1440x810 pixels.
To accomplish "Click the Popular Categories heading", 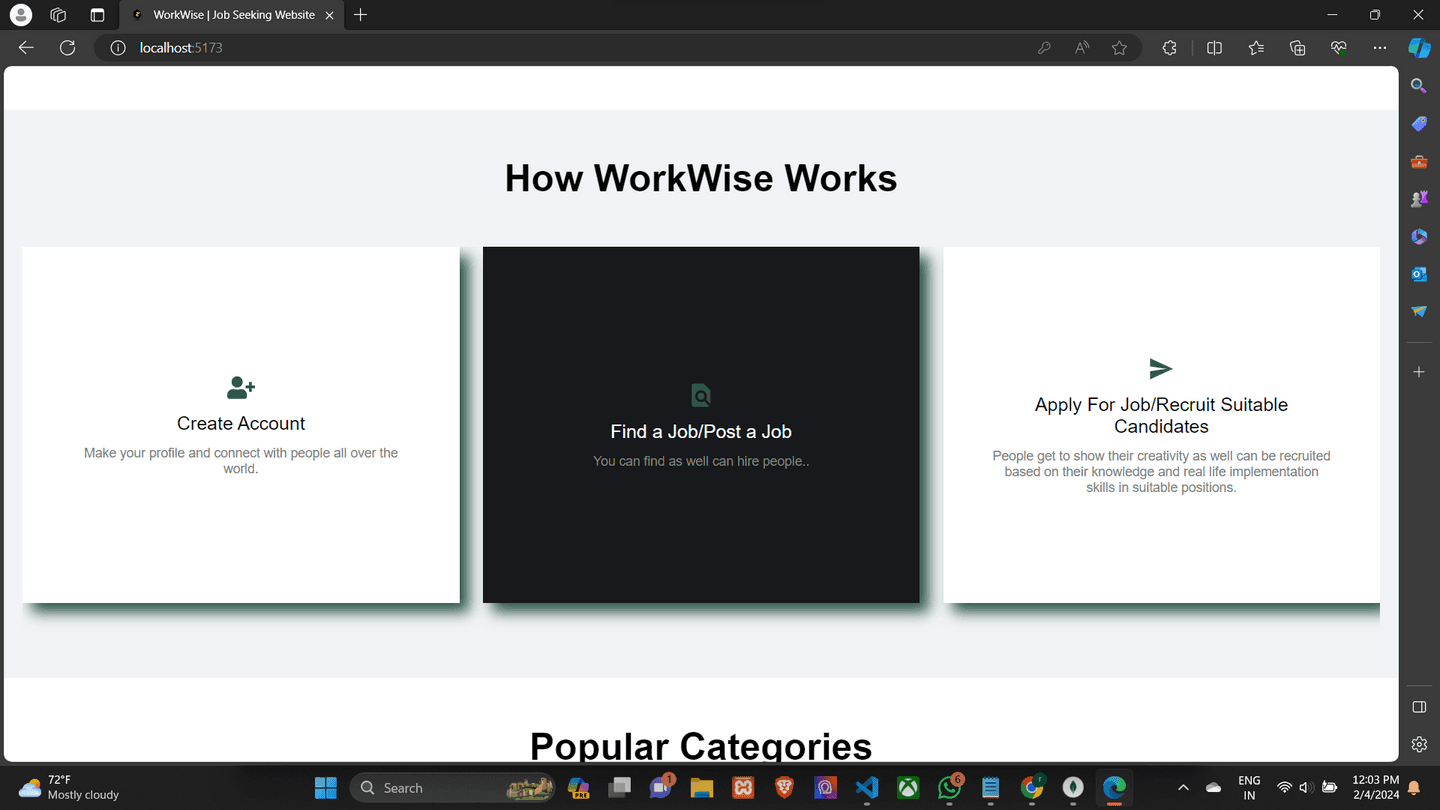I will point(701,746).
